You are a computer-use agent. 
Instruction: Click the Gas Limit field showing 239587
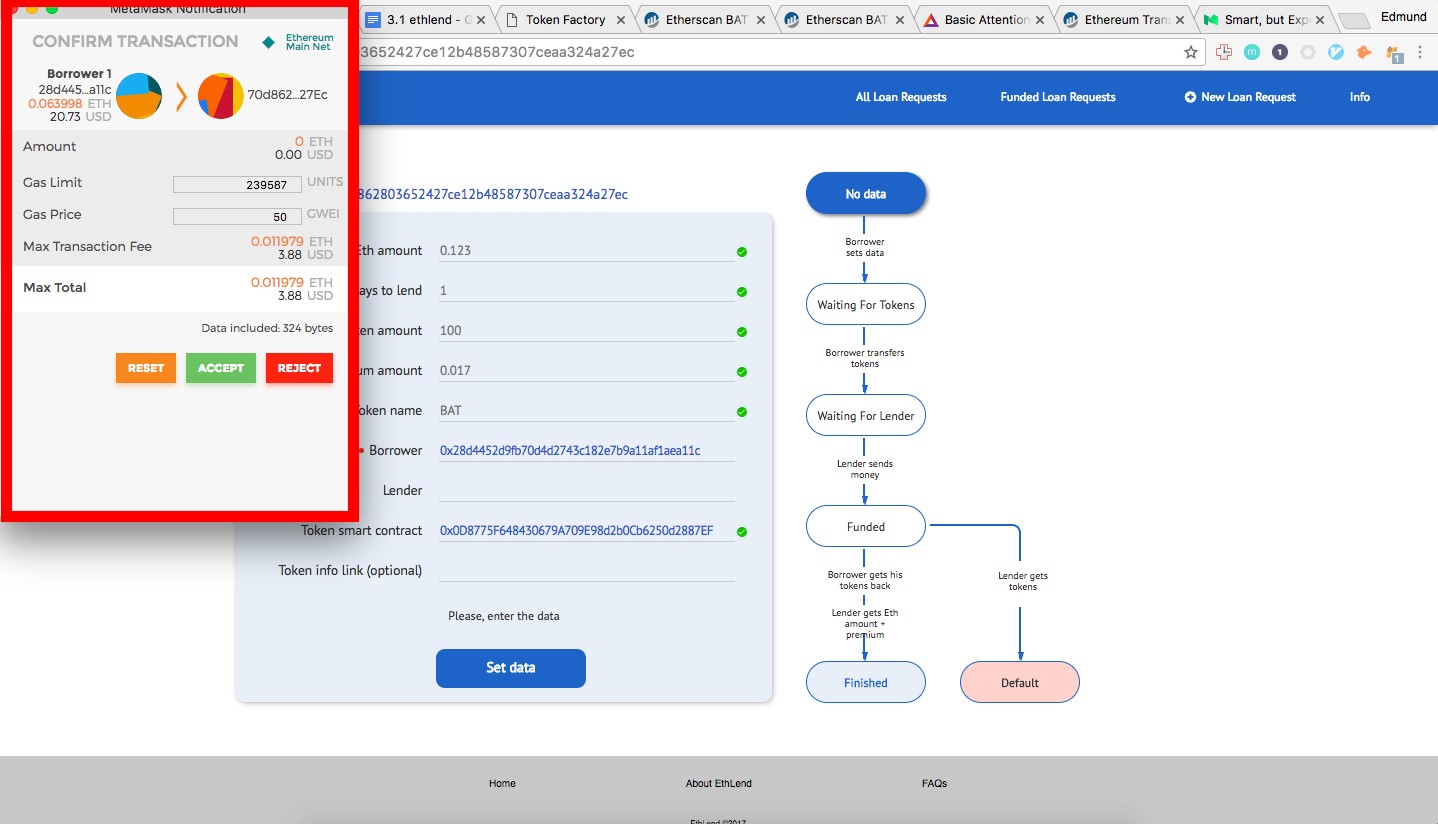237,184
